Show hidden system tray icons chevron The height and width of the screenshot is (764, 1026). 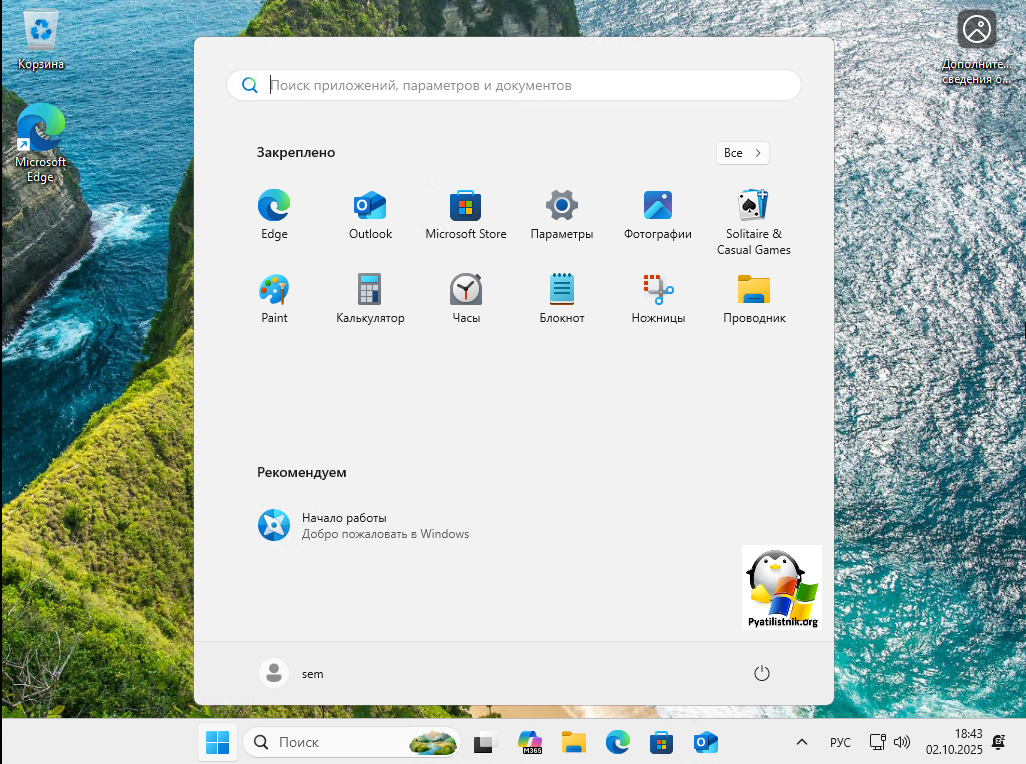click(802, 742)
